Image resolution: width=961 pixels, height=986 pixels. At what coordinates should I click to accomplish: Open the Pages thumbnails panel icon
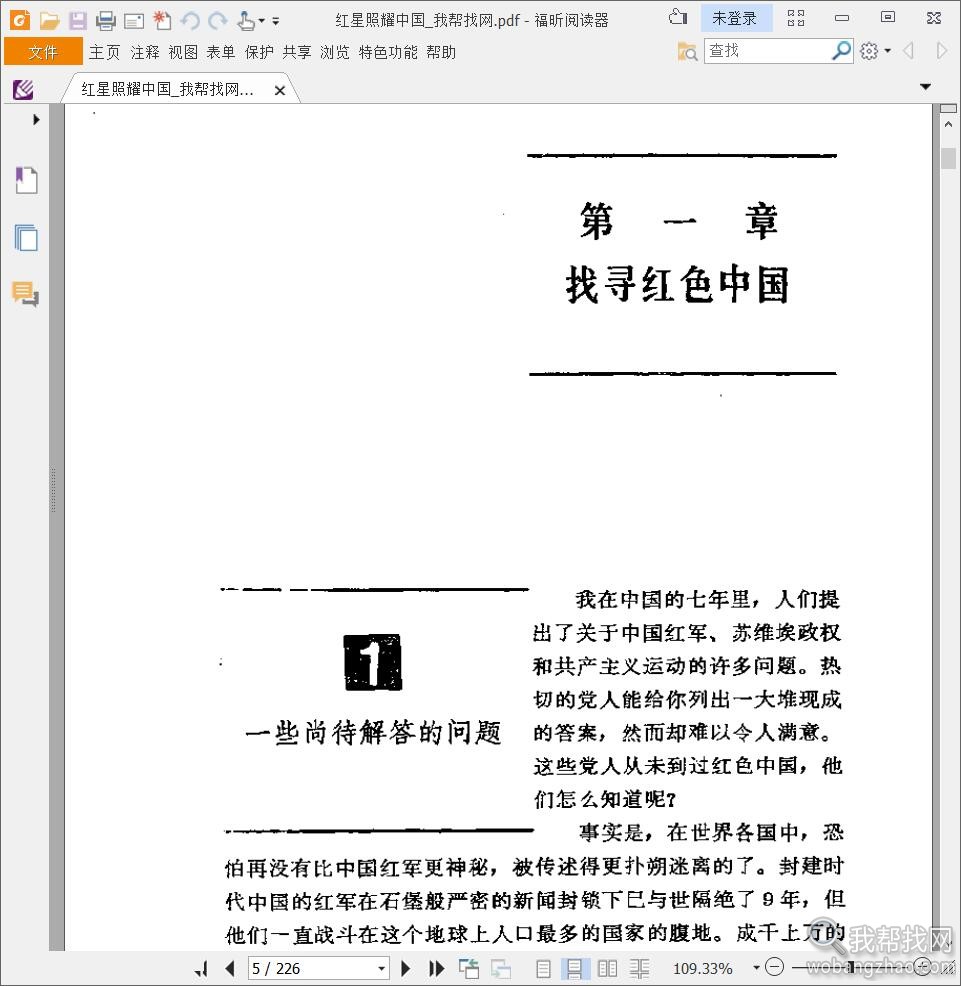(26, 238)
